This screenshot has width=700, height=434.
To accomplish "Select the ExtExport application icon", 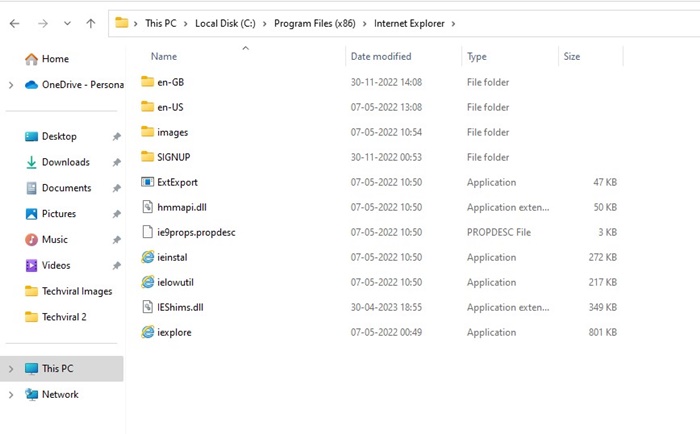I will click(147, 182).
